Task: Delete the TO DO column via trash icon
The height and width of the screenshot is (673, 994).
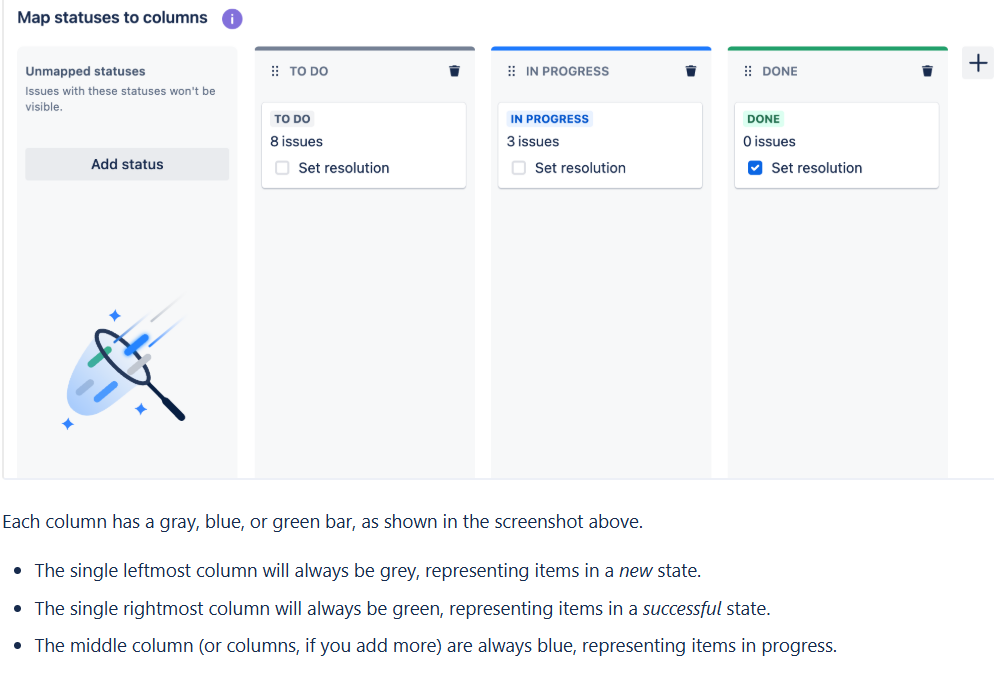Action: (454, 71)
